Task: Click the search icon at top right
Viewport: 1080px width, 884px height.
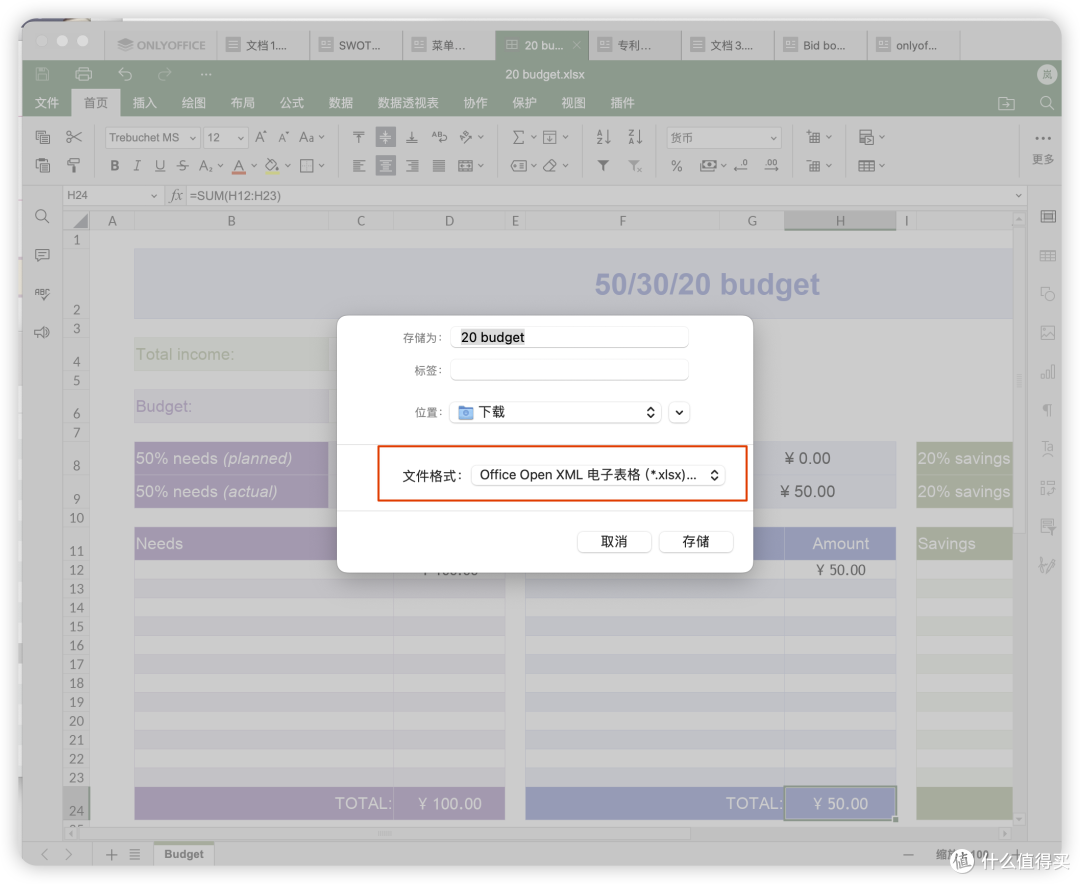Action: point(1046,103)
